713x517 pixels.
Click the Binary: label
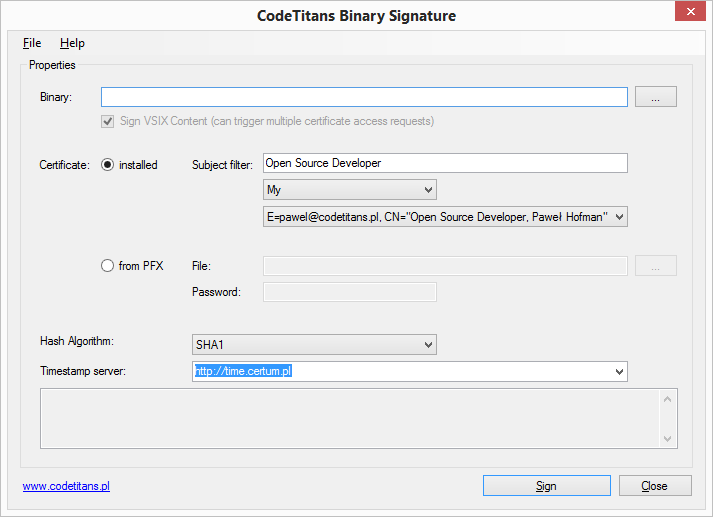pos(56,97)
